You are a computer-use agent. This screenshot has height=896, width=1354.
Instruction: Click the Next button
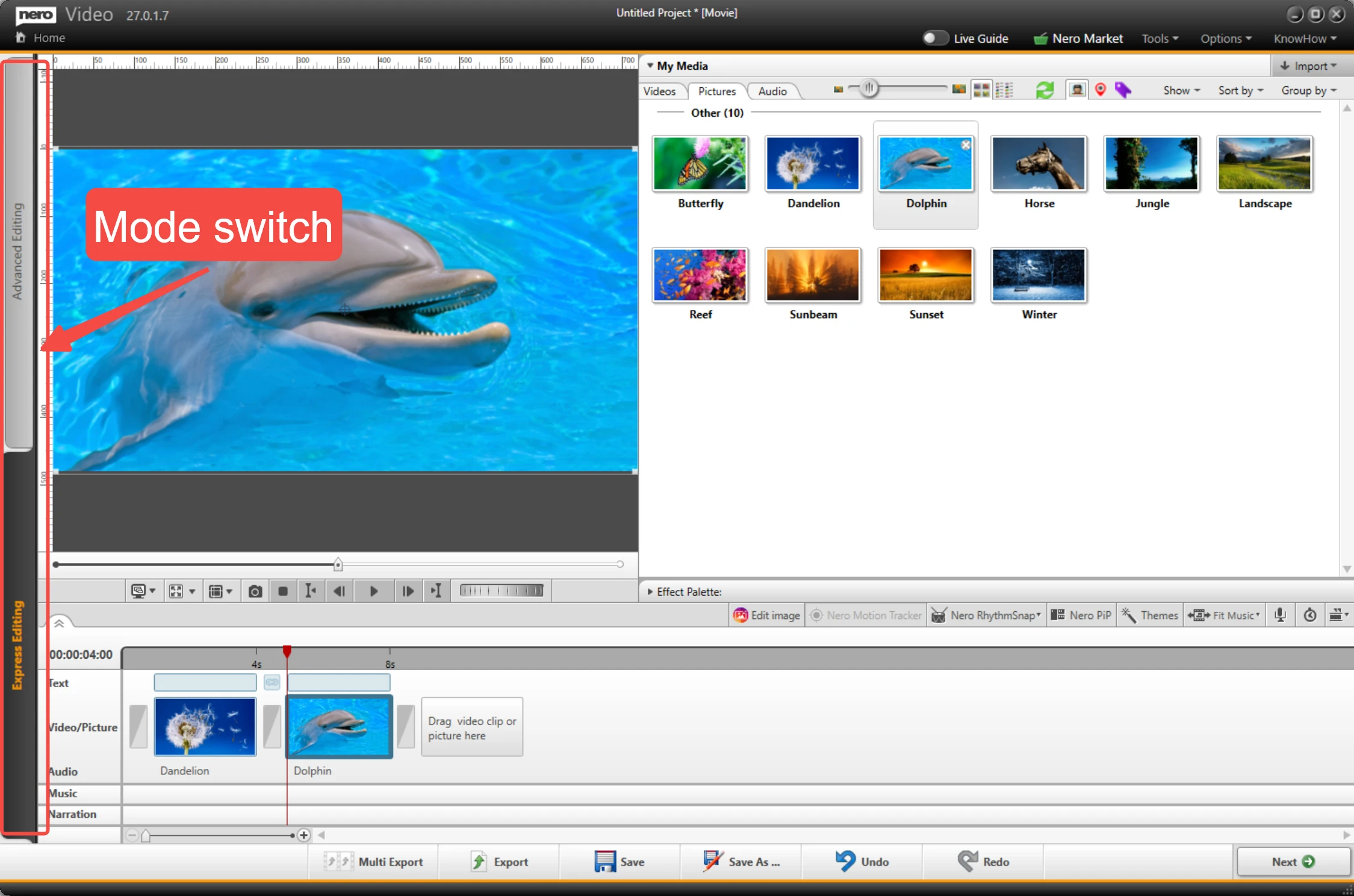point(1292,862)
